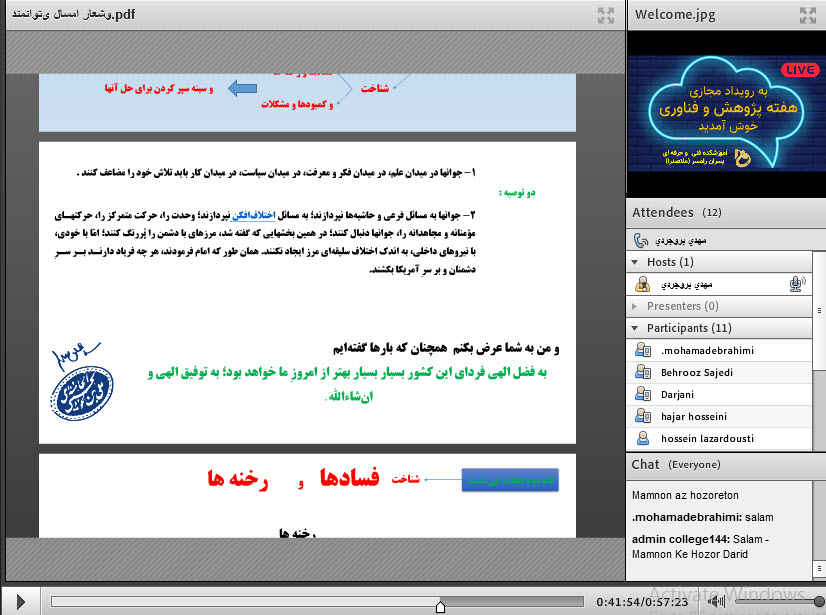
Task: Click the Welcome.jpg live event banner image
Action: click(x=726, y=113)
